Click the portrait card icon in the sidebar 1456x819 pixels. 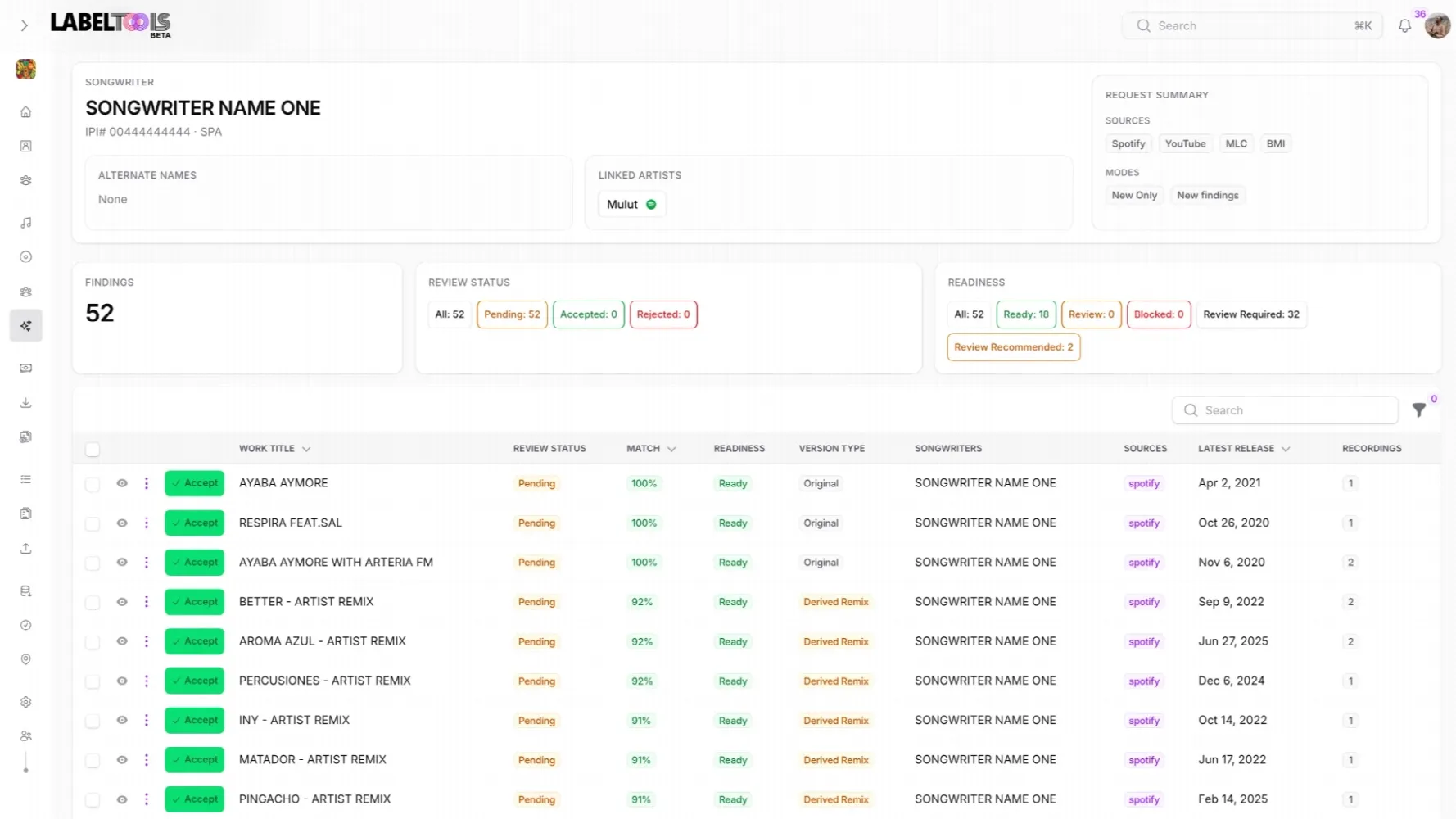coord(26,146)
